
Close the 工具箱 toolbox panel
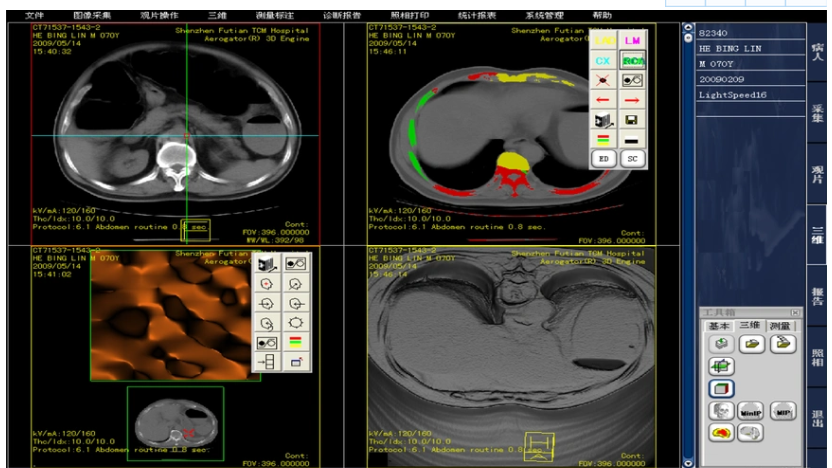pyautogui.click(x=795, y=313)
